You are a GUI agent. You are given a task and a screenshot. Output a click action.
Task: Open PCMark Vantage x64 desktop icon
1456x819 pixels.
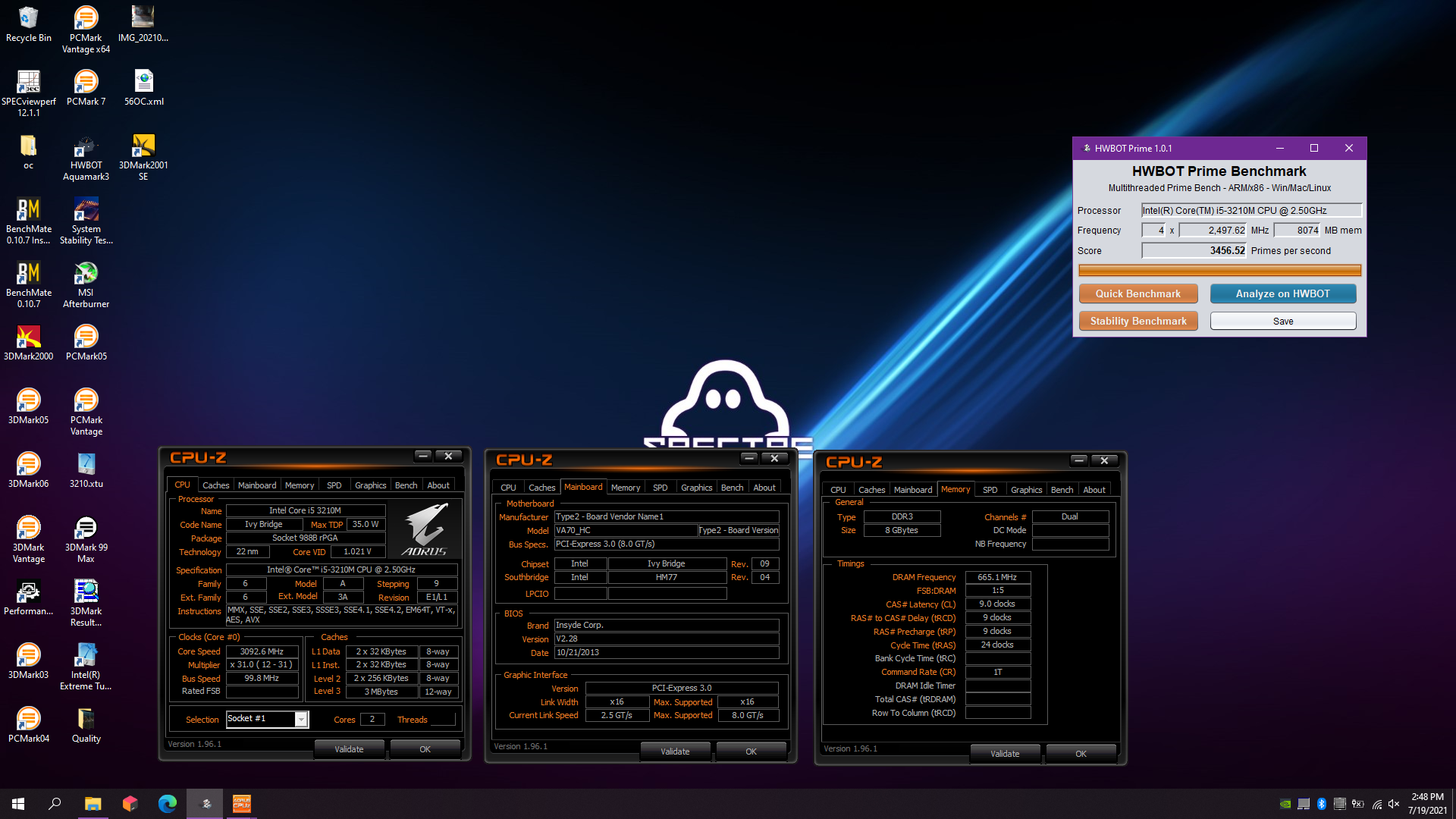tap(86, 30)
